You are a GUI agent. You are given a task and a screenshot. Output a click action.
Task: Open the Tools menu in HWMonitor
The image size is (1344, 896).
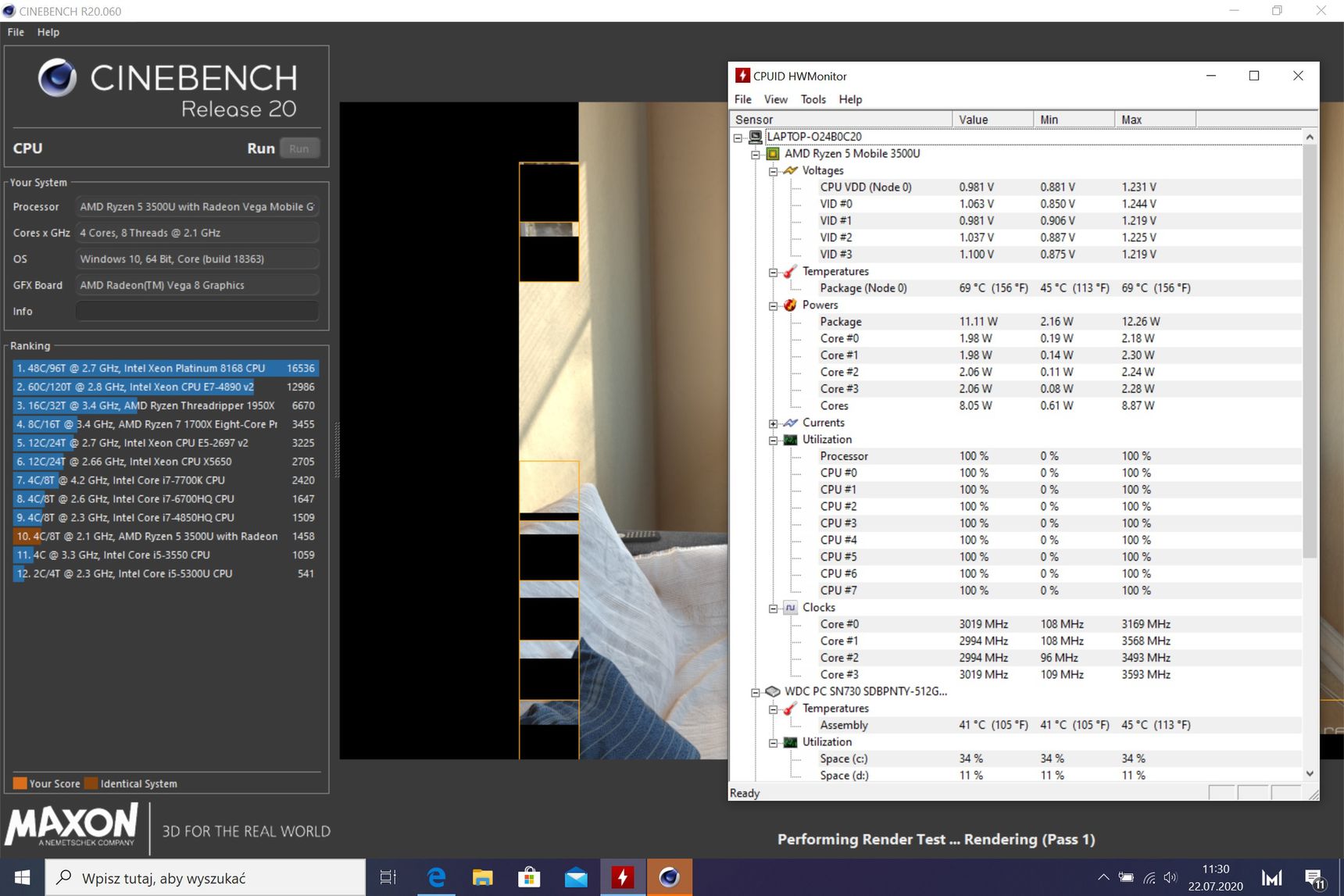click(x=813, y=99)
